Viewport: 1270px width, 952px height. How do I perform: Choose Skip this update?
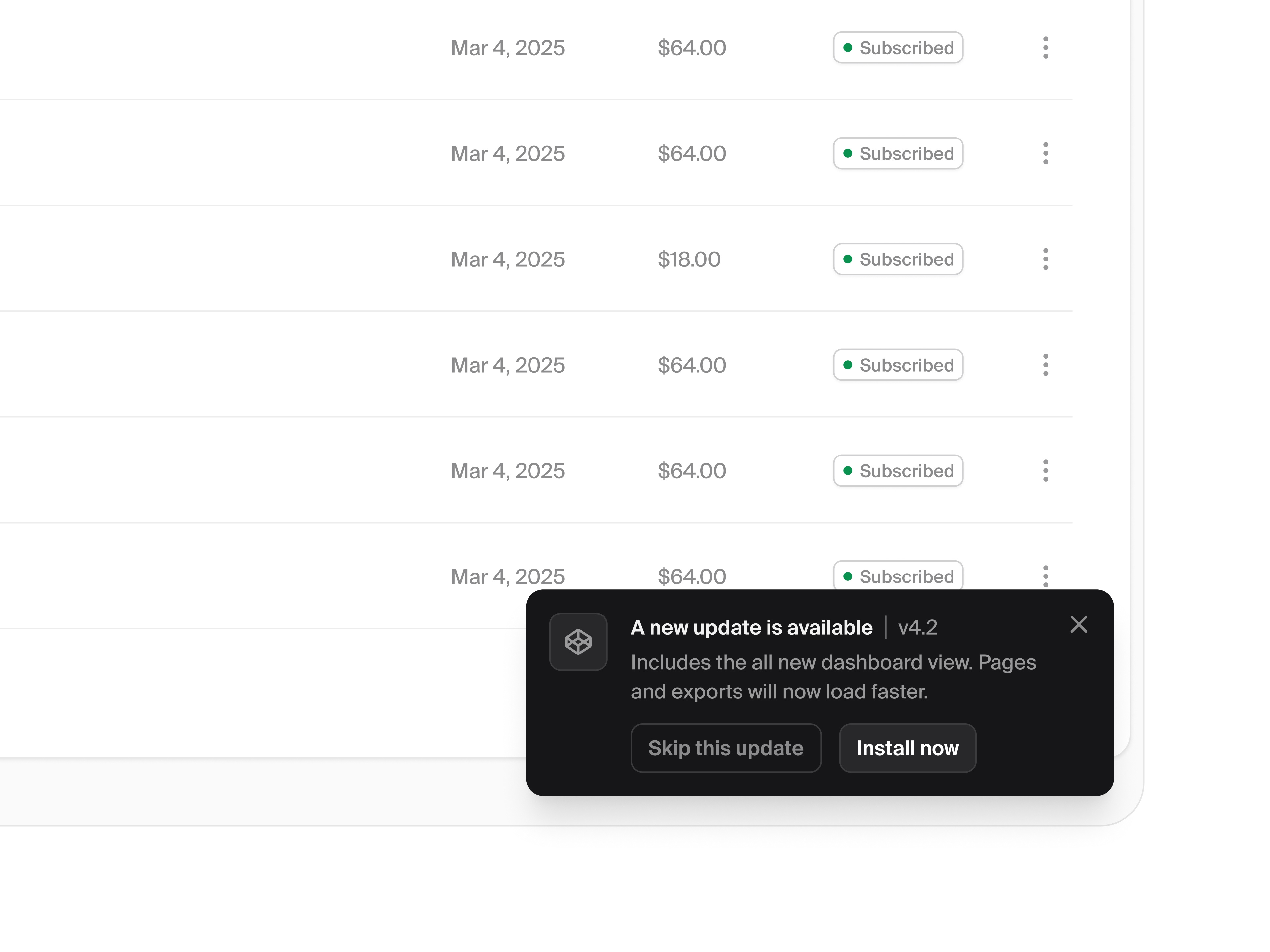(x=726, y=748)
